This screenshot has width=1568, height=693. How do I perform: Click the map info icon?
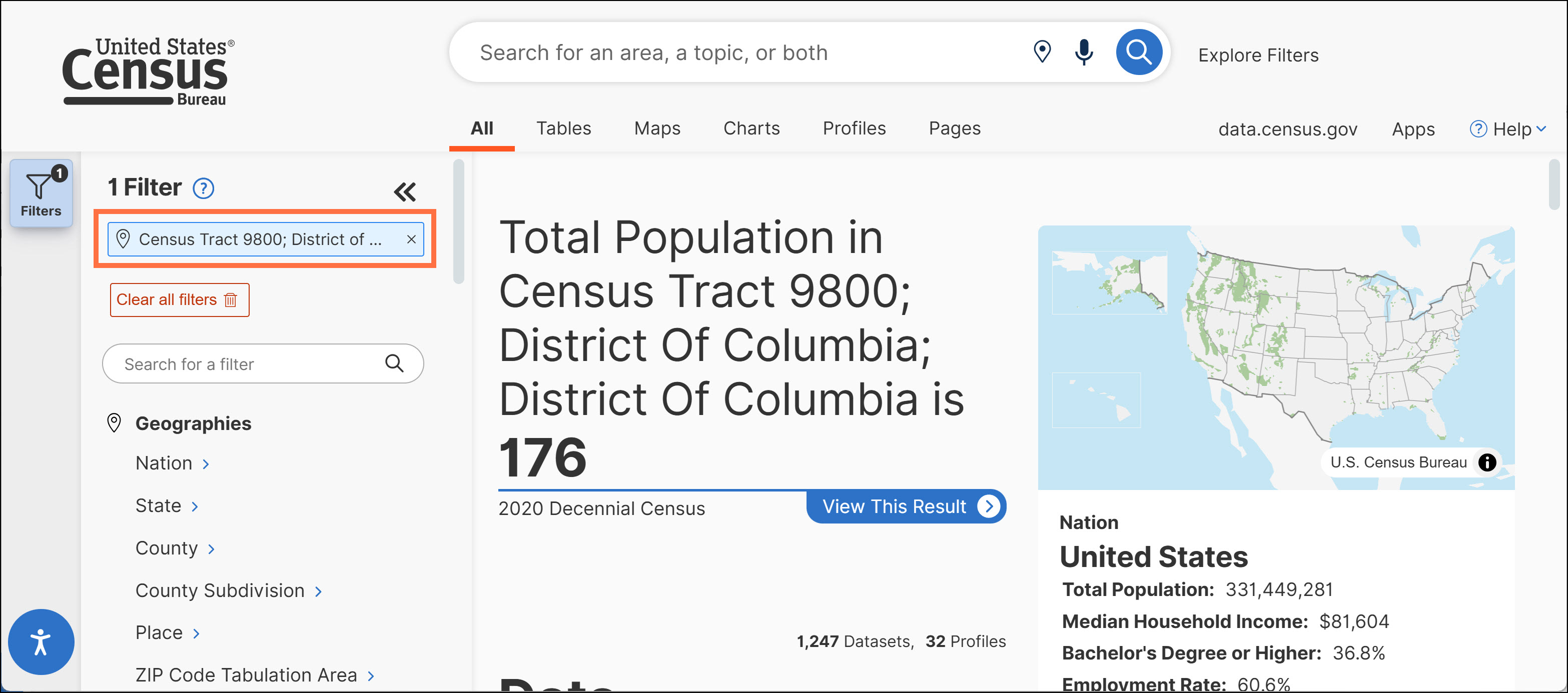coord(1486,462)
